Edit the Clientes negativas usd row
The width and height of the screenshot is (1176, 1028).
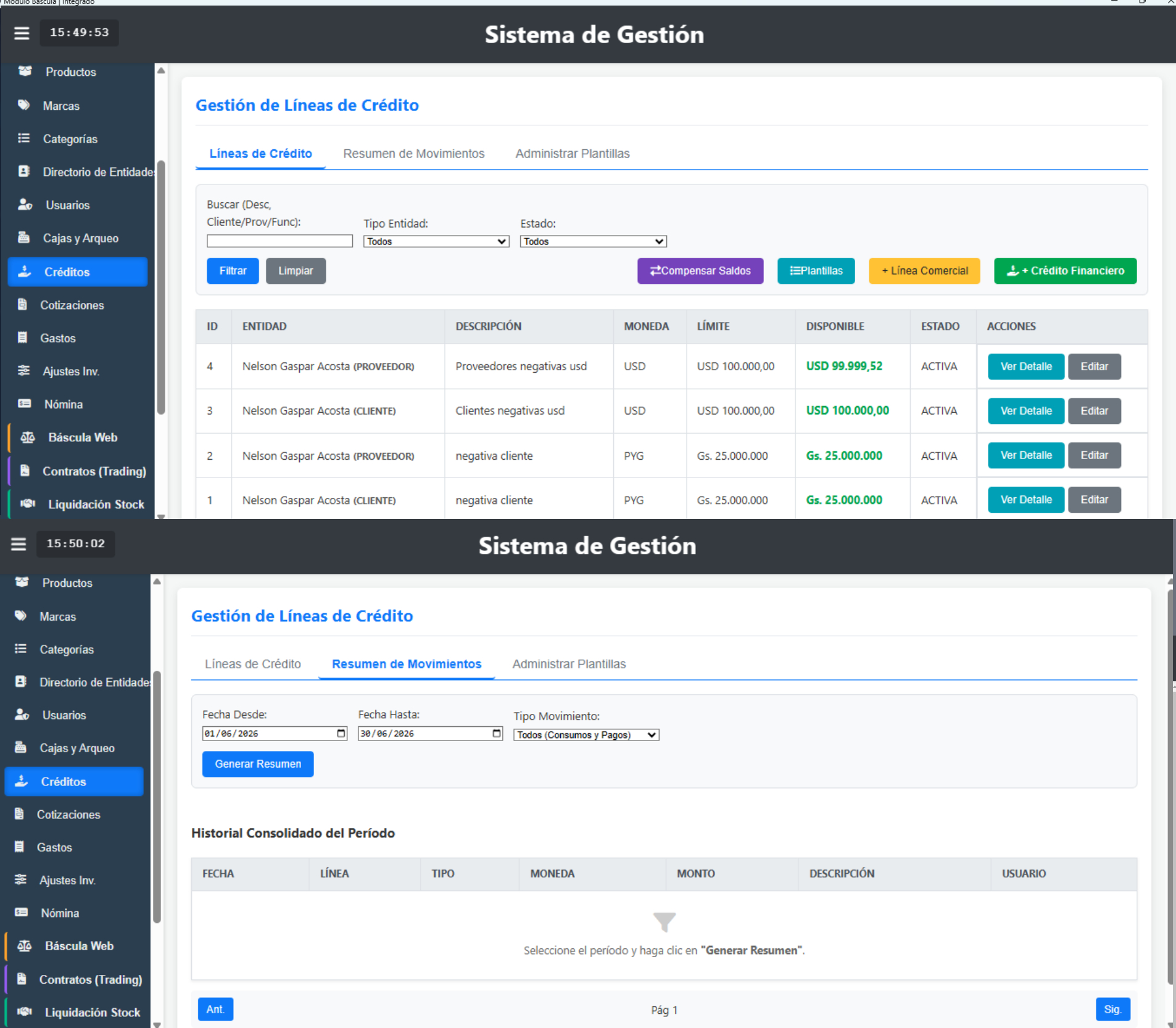(x=1095, y=411)
